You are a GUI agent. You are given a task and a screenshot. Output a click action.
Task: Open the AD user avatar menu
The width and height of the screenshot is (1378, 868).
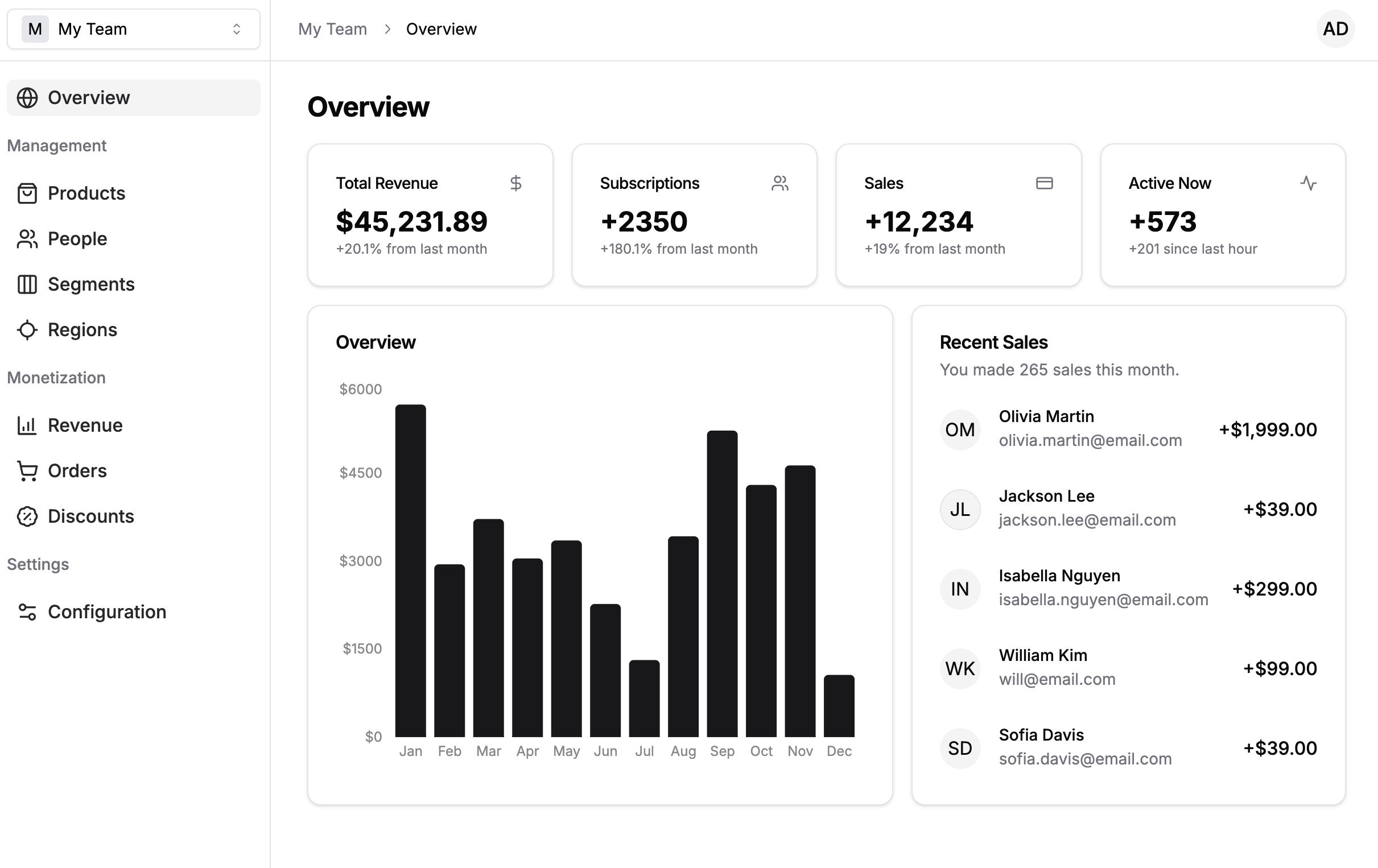tap(1335, 29)
